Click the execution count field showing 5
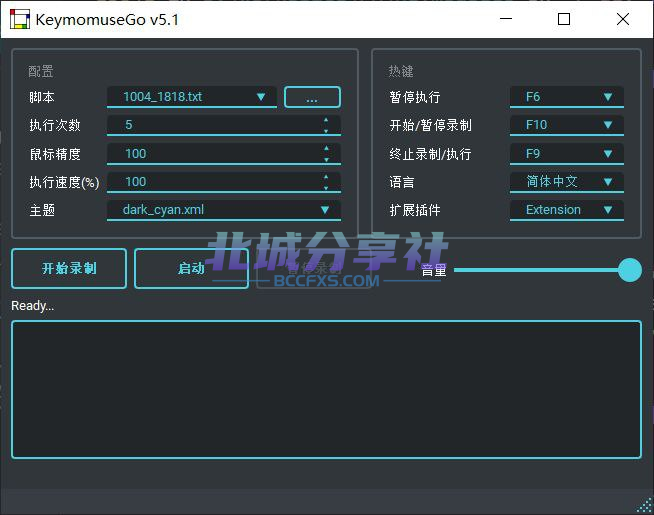The width and height of the screenshot is (654, 515). coord(224,125)
